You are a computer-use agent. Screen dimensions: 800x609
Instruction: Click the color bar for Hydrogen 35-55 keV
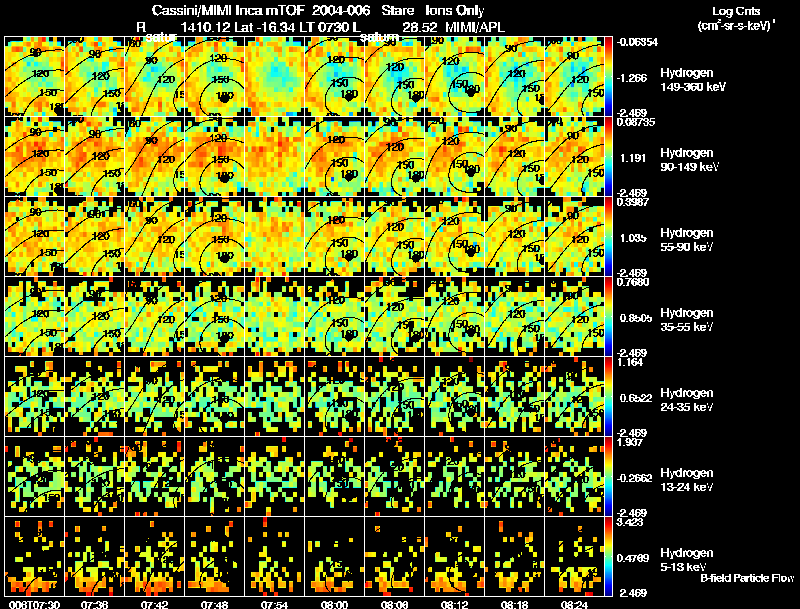click(x=608, y=316)
